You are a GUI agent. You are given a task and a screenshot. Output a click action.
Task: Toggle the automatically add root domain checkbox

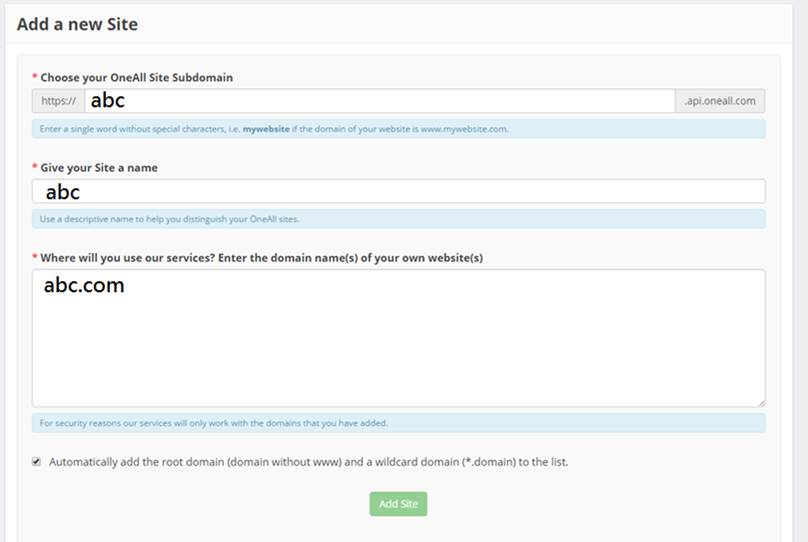coord(37,462)
